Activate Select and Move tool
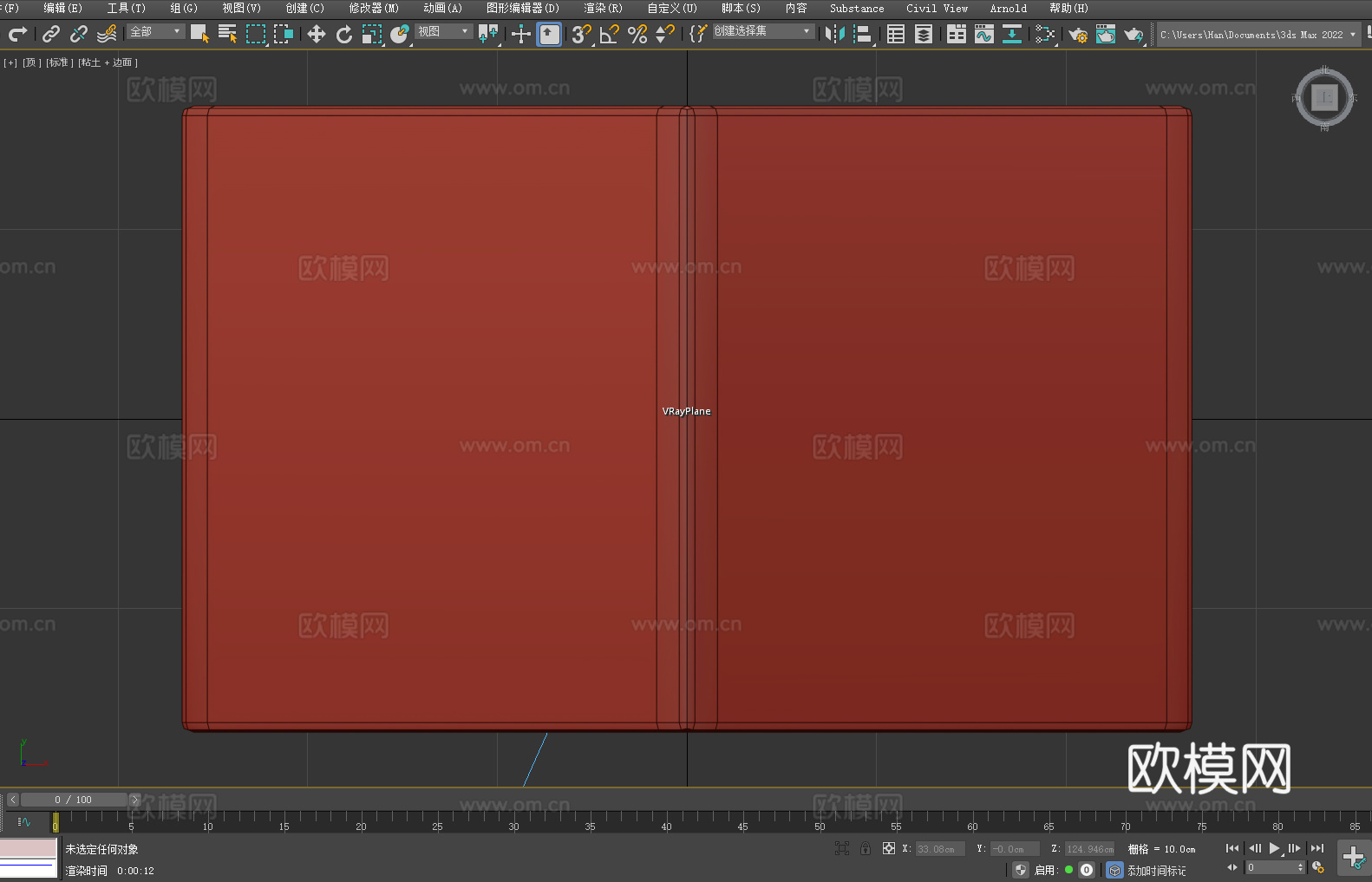Image resolution: width=1372 pixels, height=882 pixels. click(317, 34)
